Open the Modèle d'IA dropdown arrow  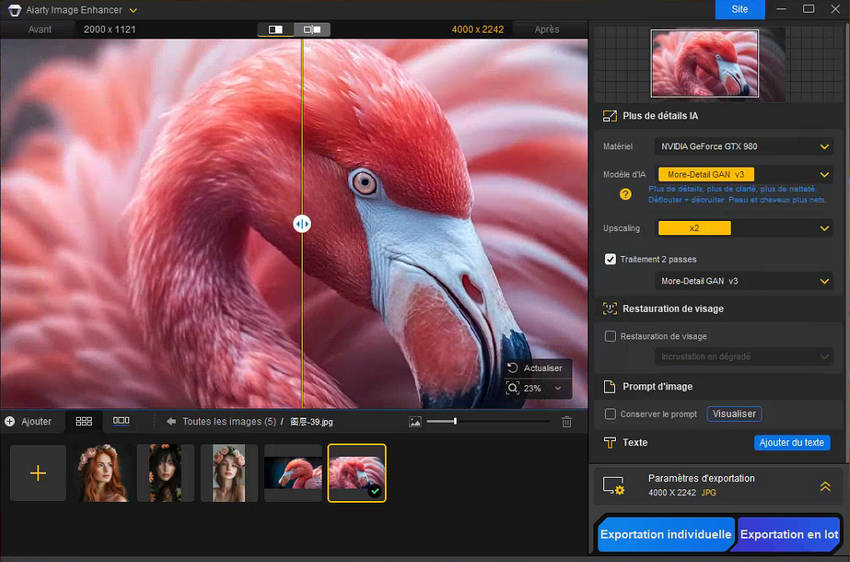pos(824,175)
